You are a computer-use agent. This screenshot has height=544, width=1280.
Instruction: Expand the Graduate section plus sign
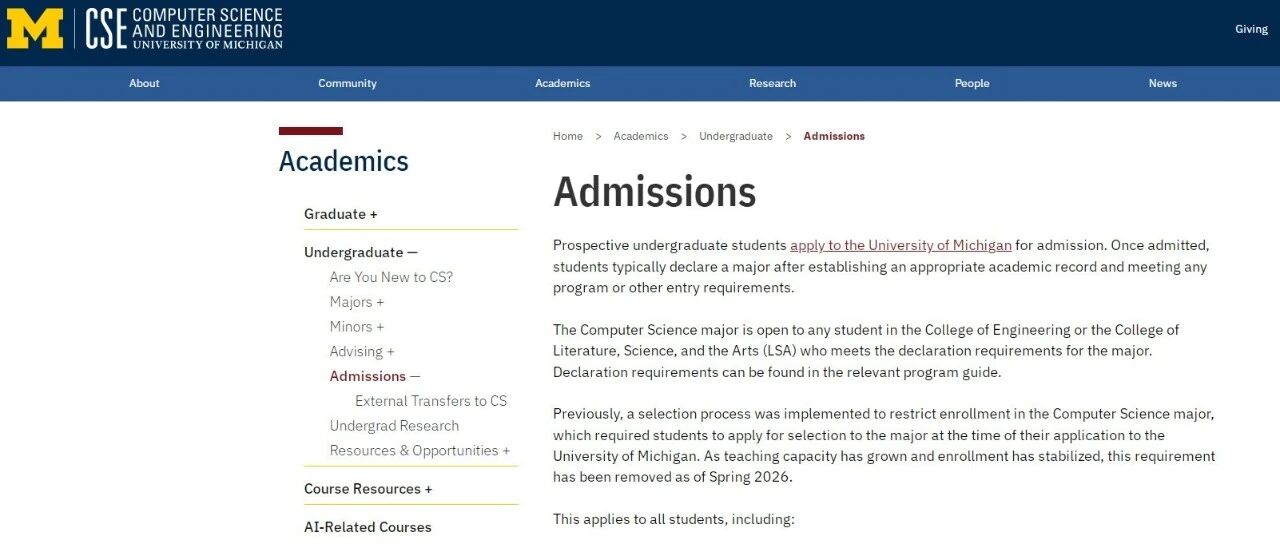pos(373,214)
